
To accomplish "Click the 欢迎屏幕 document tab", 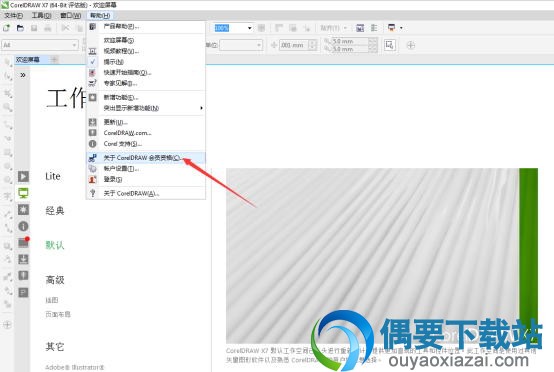I will [28, 59].
